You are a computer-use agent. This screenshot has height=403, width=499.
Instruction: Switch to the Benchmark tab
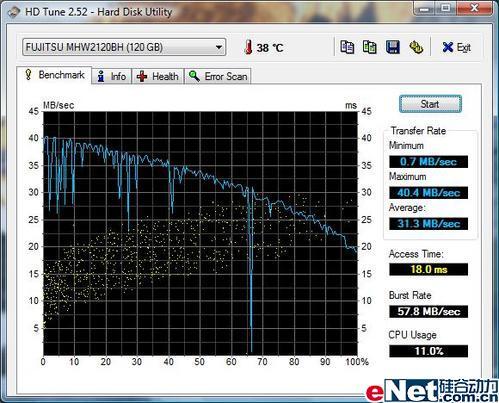(54, 75)
